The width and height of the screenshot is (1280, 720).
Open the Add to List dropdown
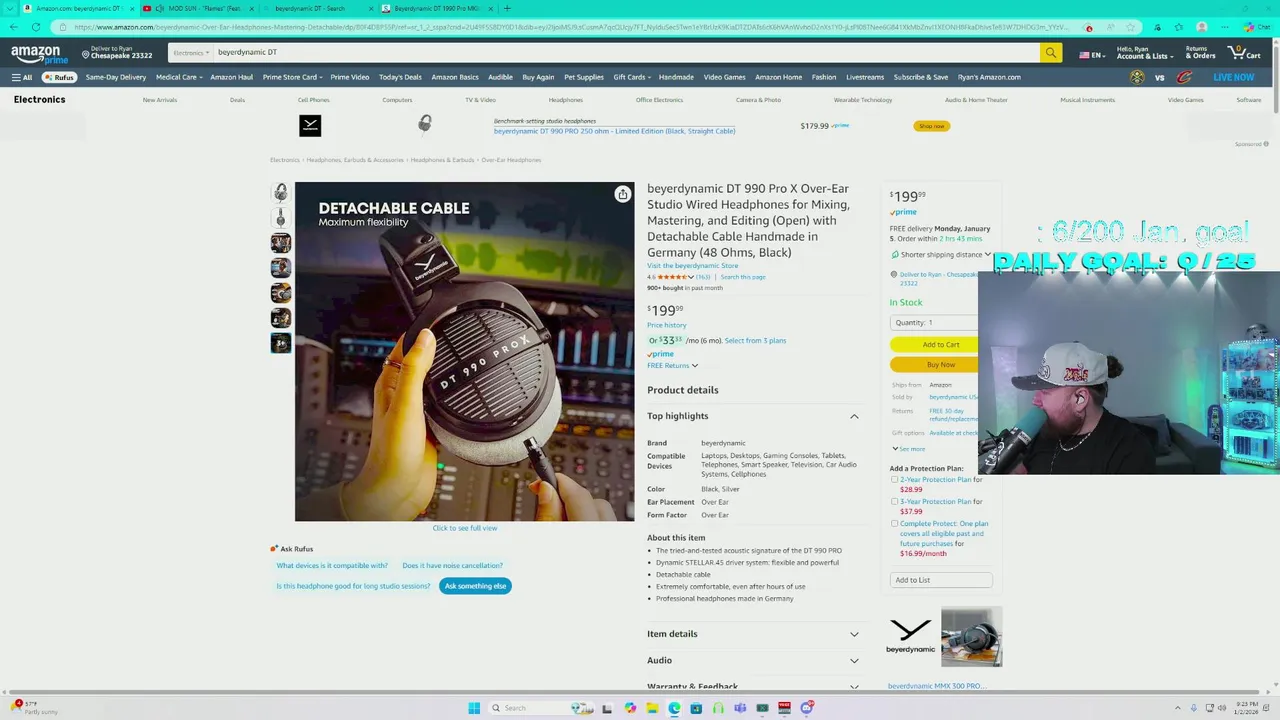(941, 580)
